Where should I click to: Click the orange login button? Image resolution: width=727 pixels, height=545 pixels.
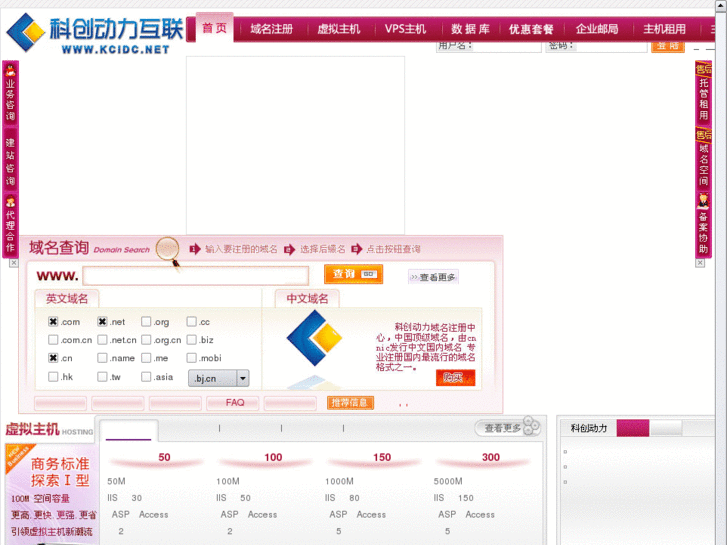point(668,46)
